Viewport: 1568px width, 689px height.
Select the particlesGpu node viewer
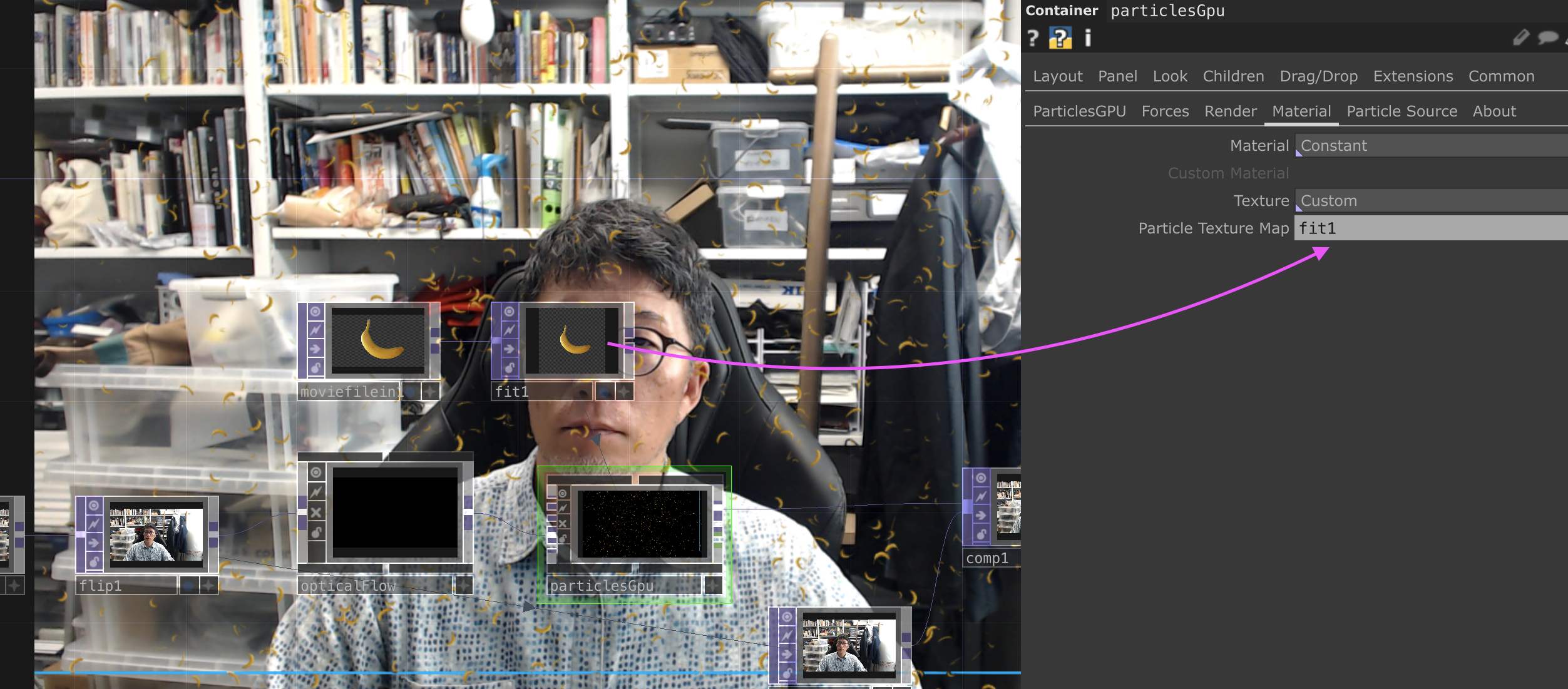point(641,524)
